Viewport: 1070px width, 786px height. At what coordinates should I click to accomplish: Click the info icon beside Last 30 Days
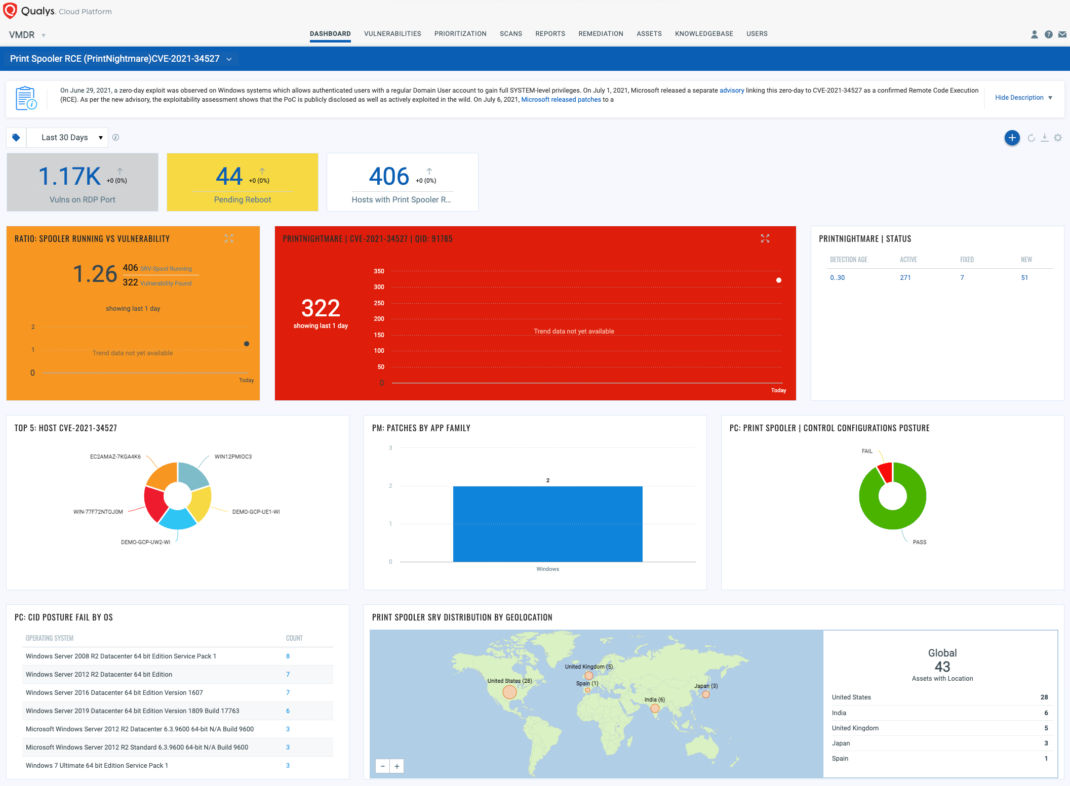[116, 137]
